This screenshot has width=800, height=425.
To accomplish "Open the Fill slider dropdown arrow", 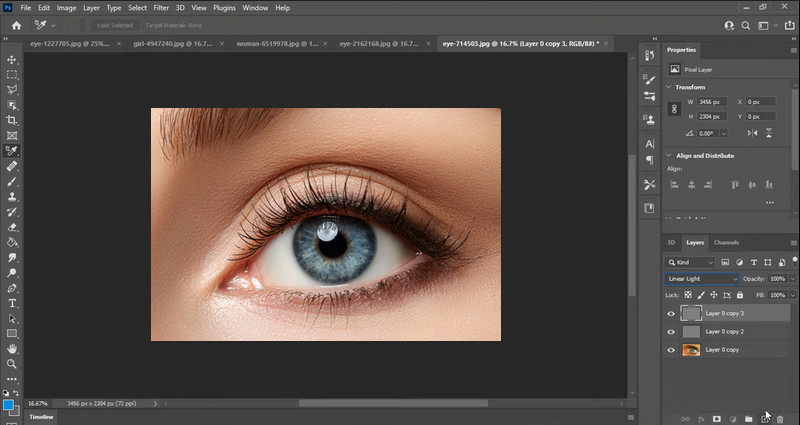I will click(x=792, y=295).
